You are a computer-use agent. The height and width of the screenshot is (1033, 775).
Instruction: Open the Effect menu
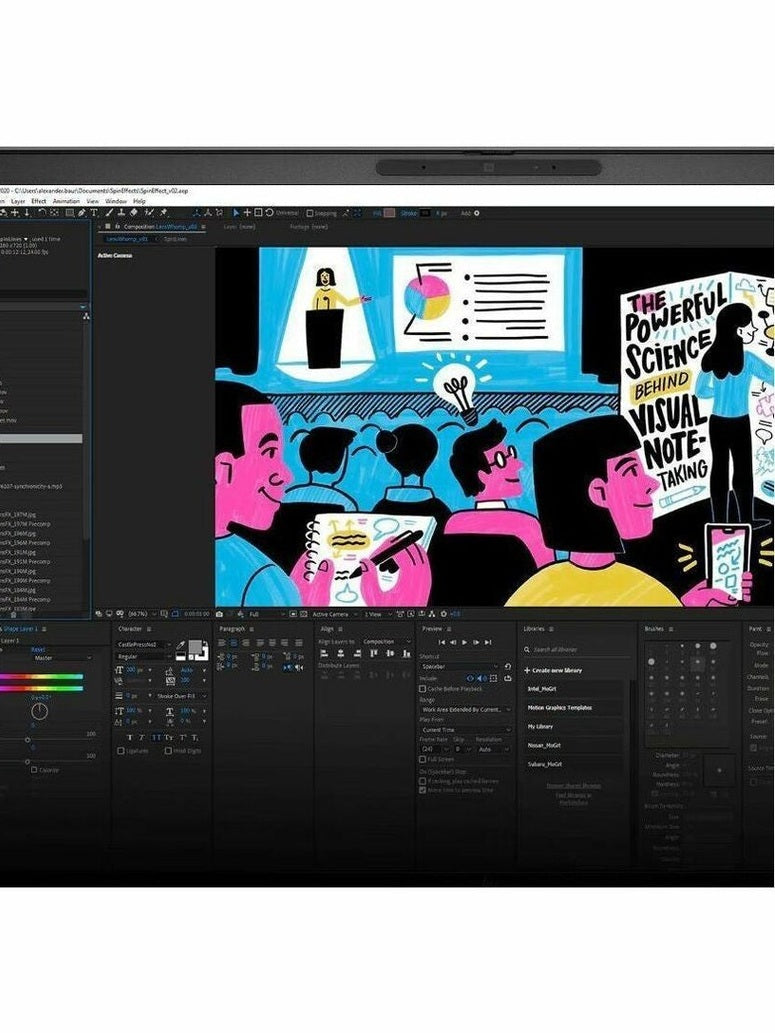pyautogui.click(x=38, y=201)
